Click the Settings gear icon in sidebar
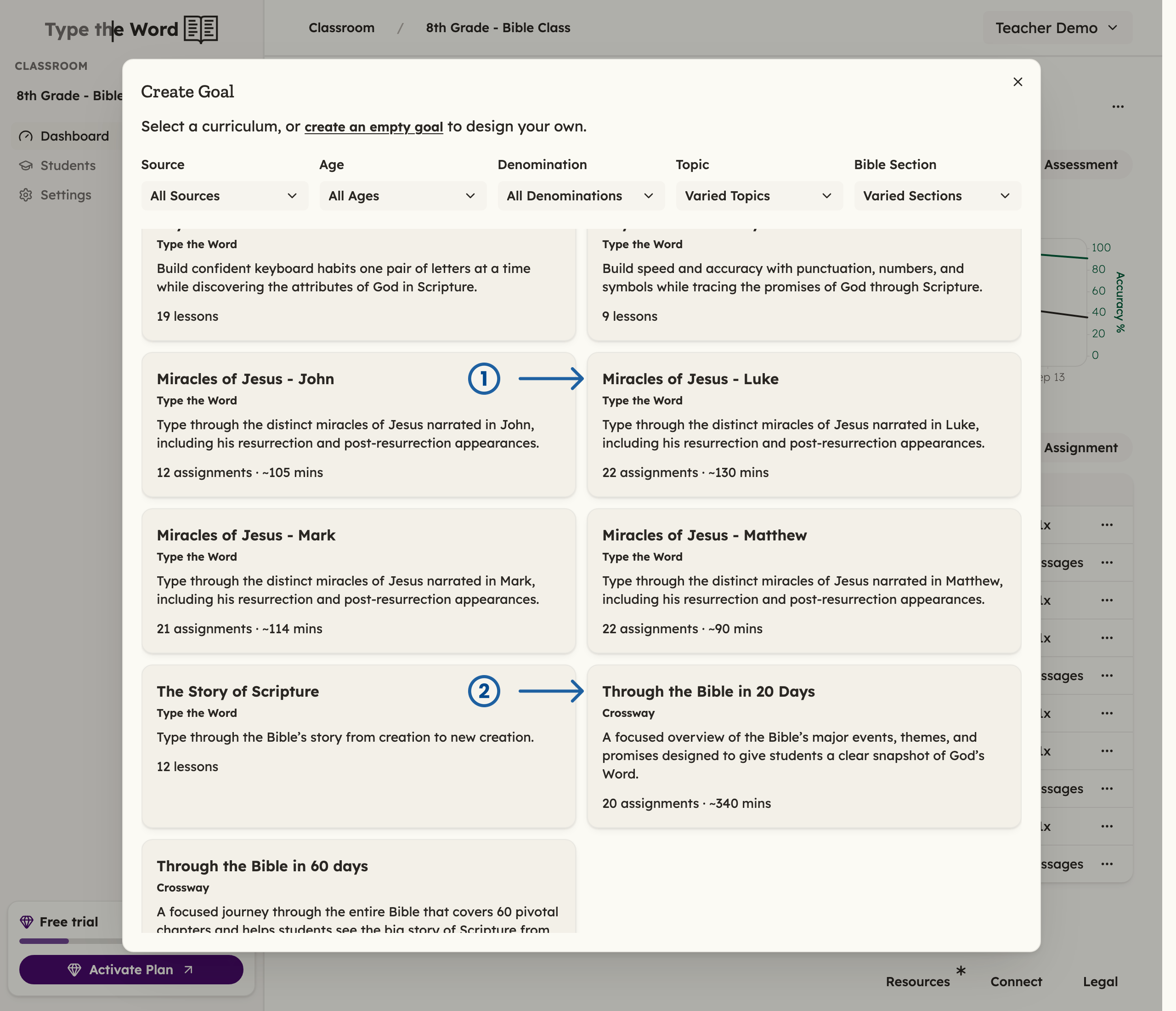Image resolution: width=1176 pixels, height=1011 pixels. 26,195
